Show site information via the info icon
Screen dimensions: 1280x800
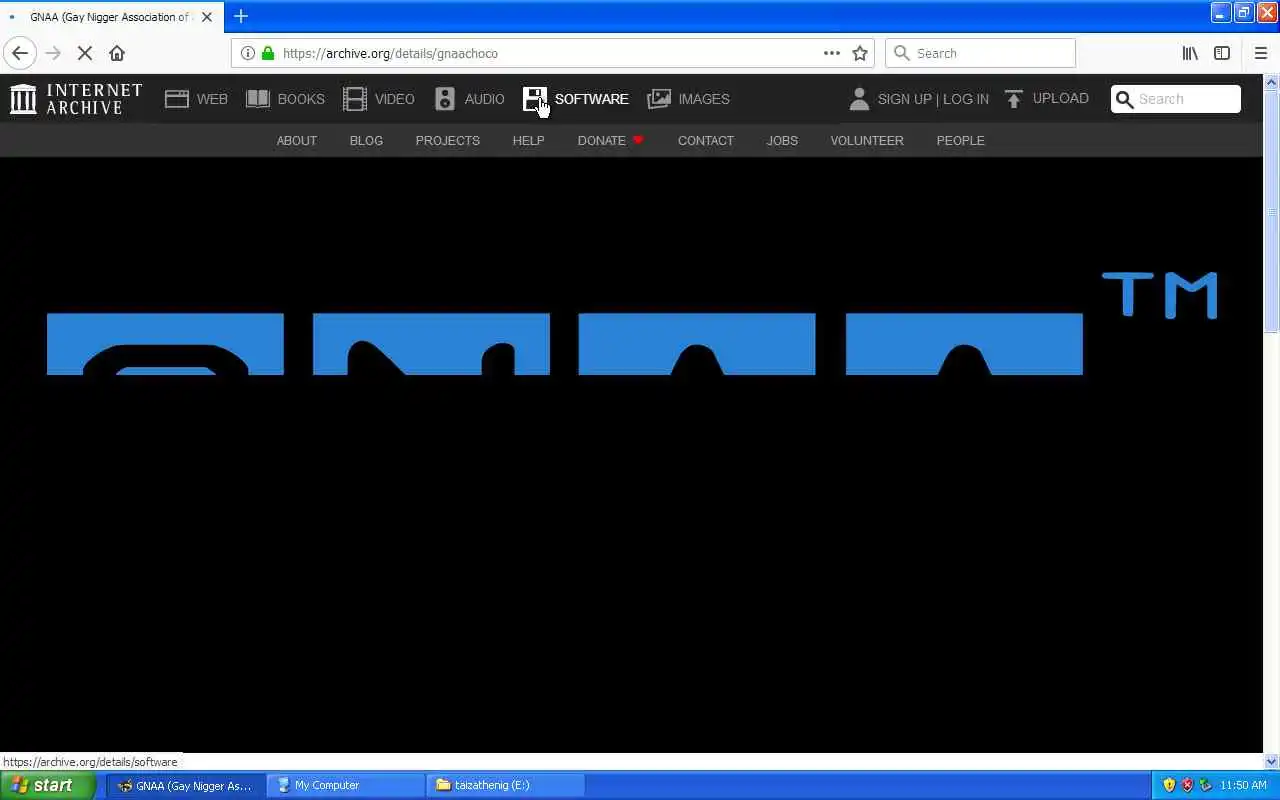point(248,53)
